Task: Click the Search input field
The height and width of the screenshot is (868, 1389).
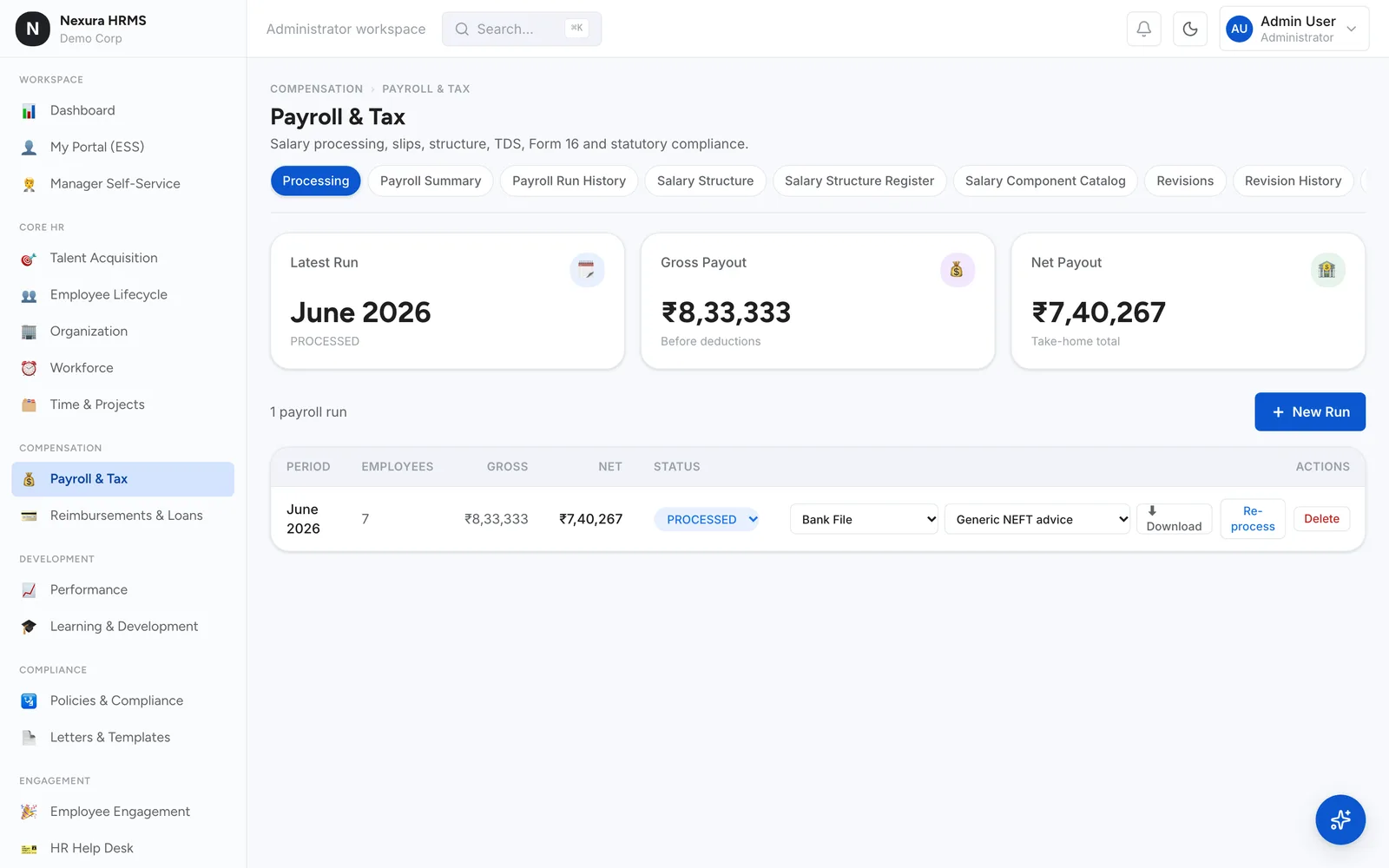Action: (x=522, y=29)
